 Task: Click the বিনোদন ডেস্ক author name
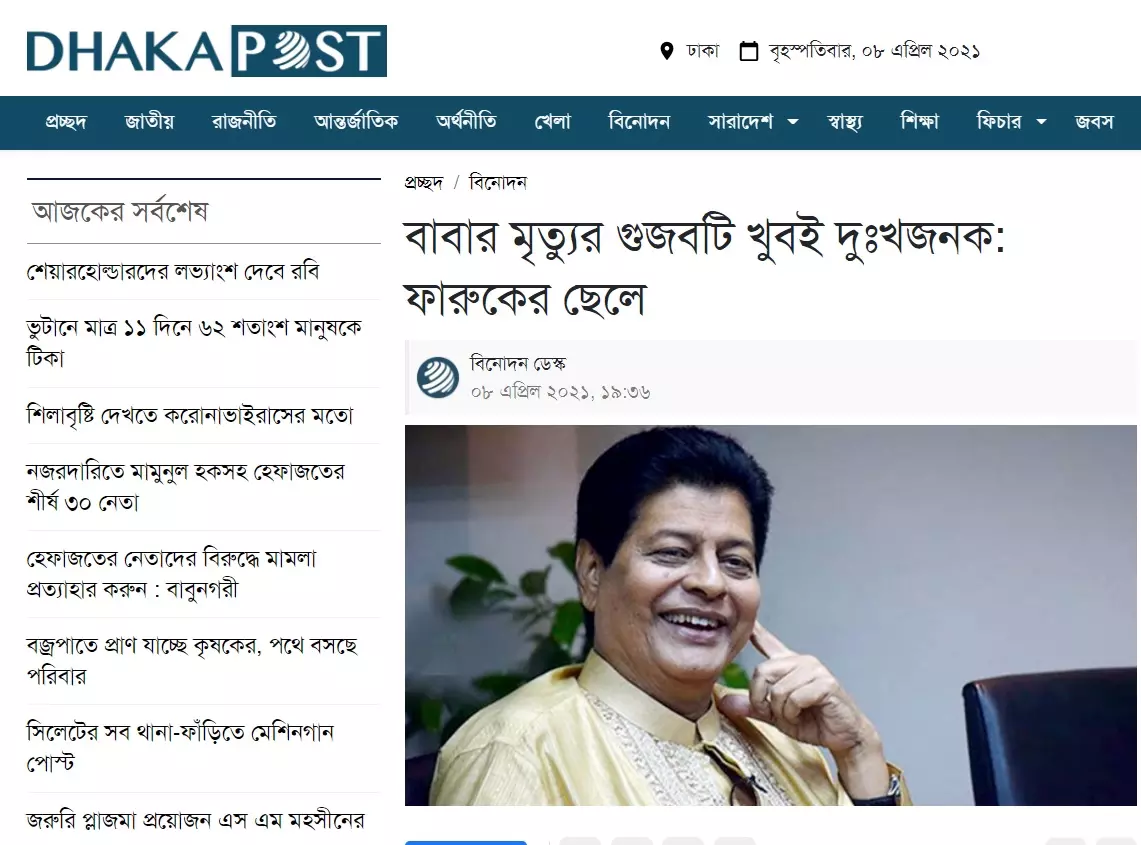518,363
